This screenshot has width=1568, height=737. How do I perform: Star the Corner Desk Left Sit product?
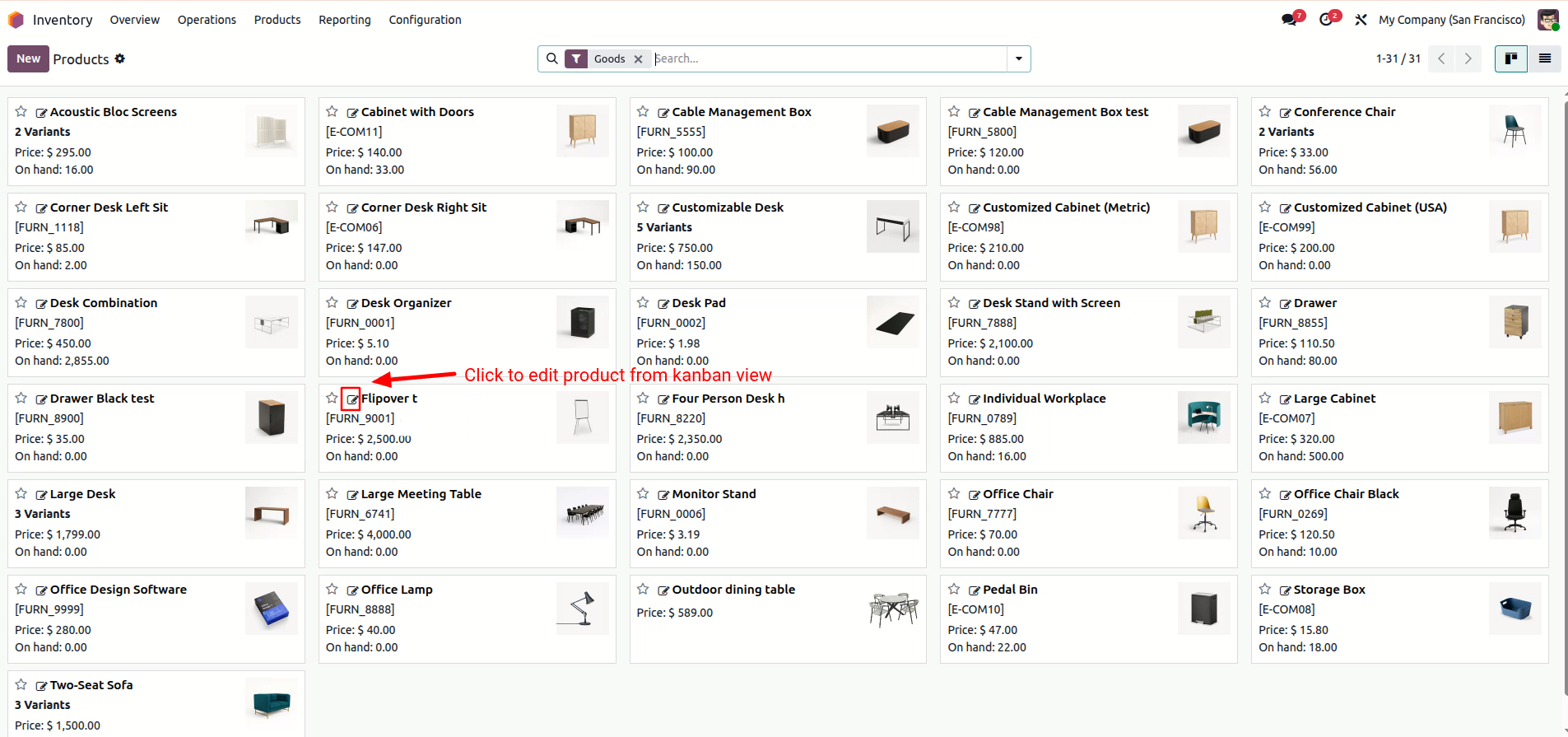(21, 207)
